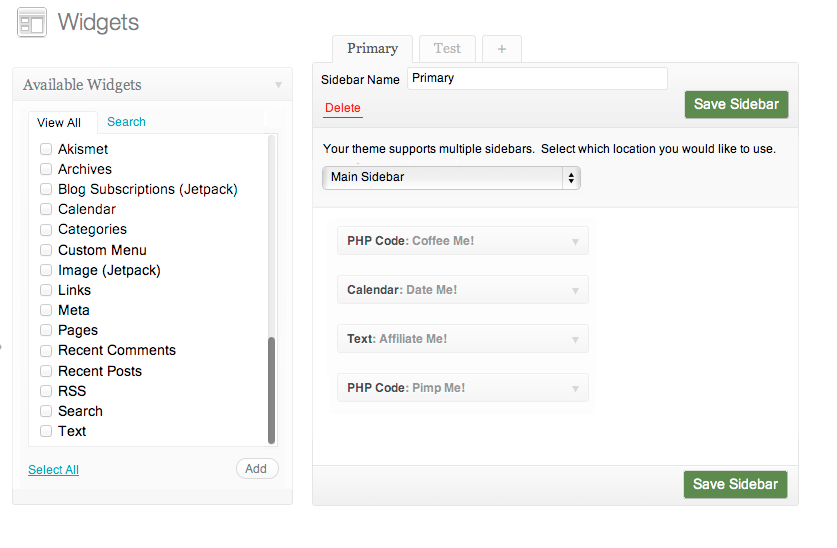837x548 pixels.
Task: Expand the PHP Code: Coffee Me! widget
Action: 575,242
